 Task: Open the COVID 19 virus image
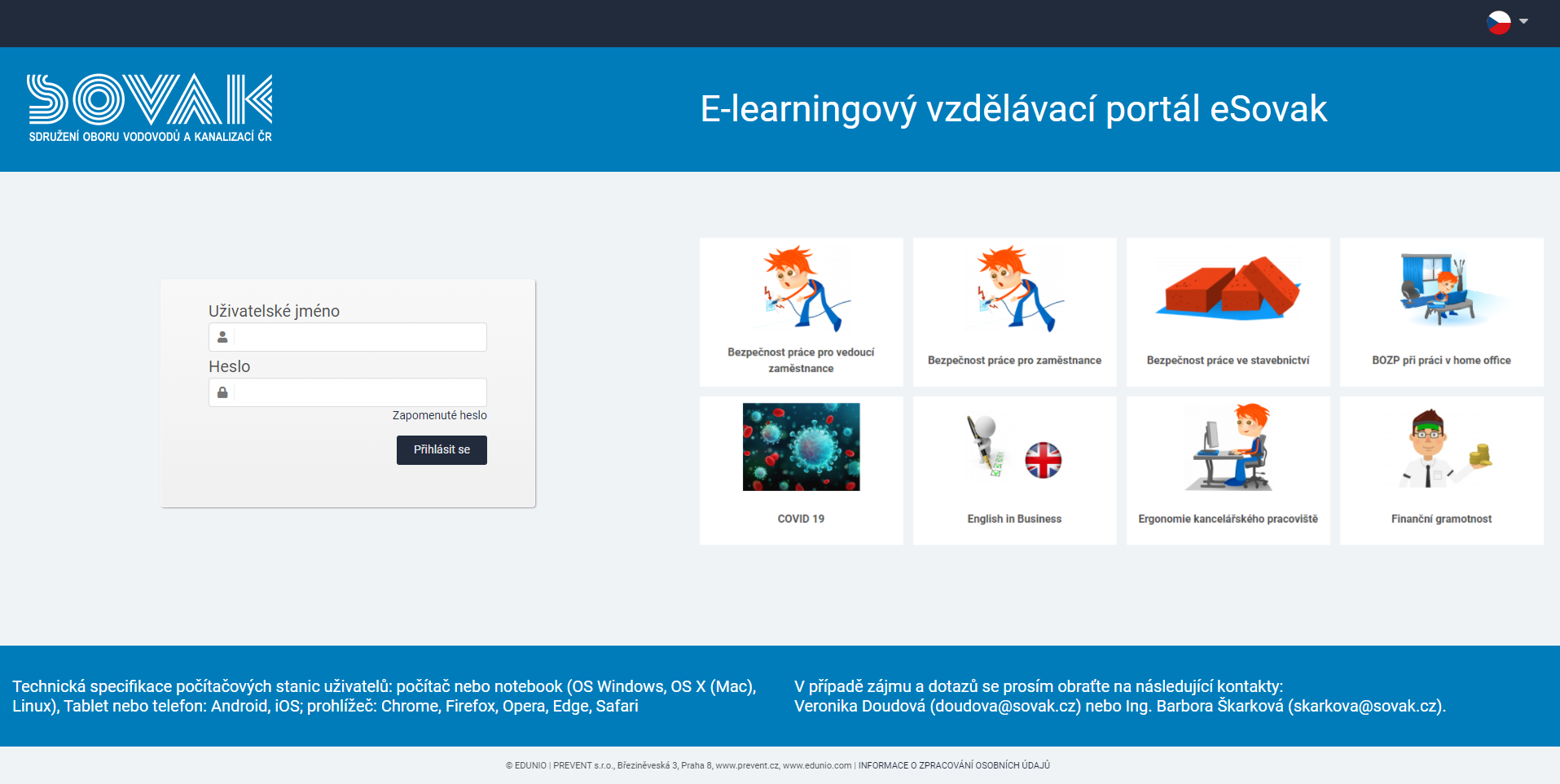pyautogui.click(x=802, y=447)
